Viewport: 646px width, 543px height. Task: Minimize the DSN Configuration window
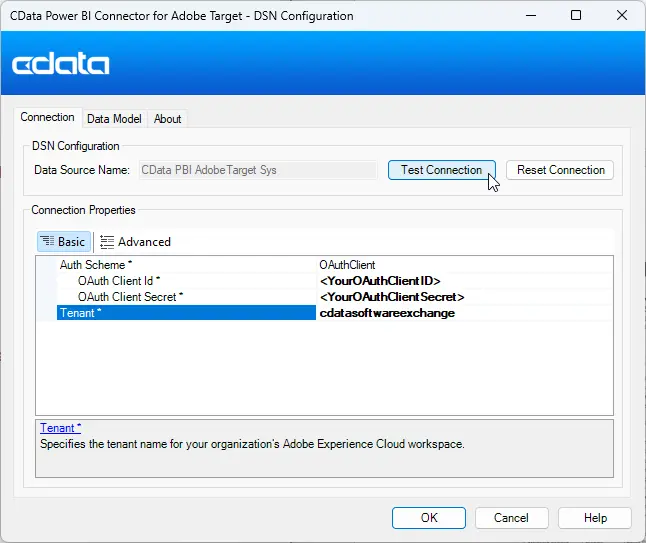(x=531, y=16)
